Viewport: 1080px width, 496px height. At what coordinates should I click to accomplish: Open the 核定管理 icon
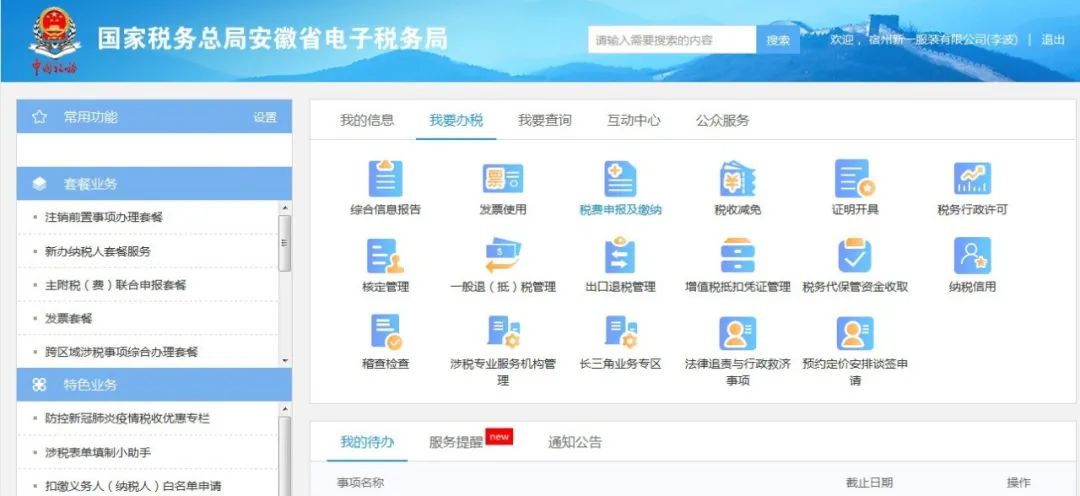pyautogui.click(x=385, y=256)
